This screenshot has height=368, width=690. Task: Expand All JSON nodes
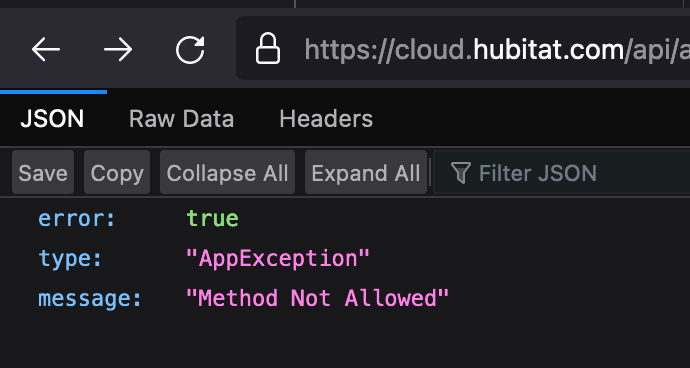pyautogui.click(x=366, y=173)
